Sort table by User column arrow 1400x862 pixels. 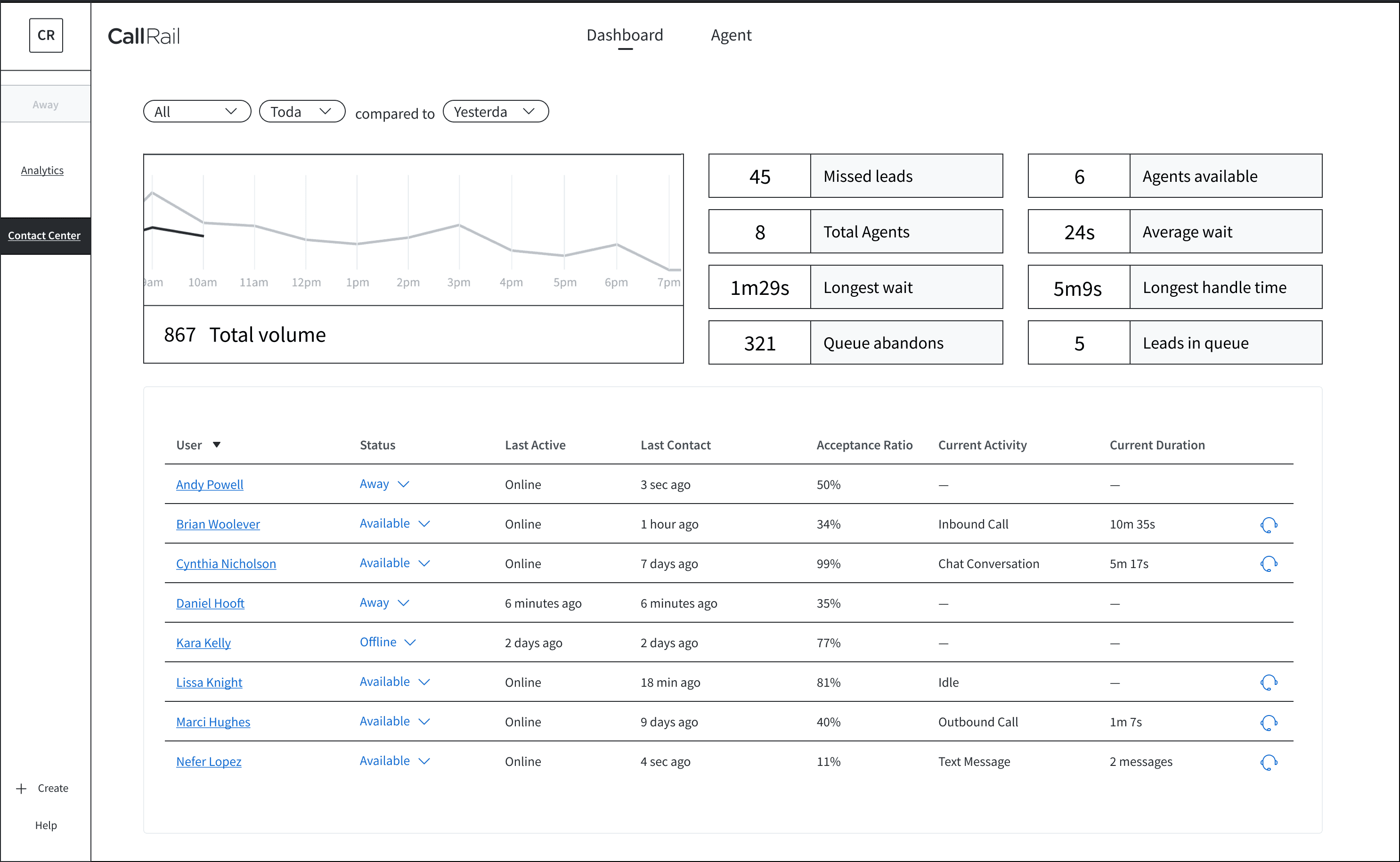coord(217,445)
